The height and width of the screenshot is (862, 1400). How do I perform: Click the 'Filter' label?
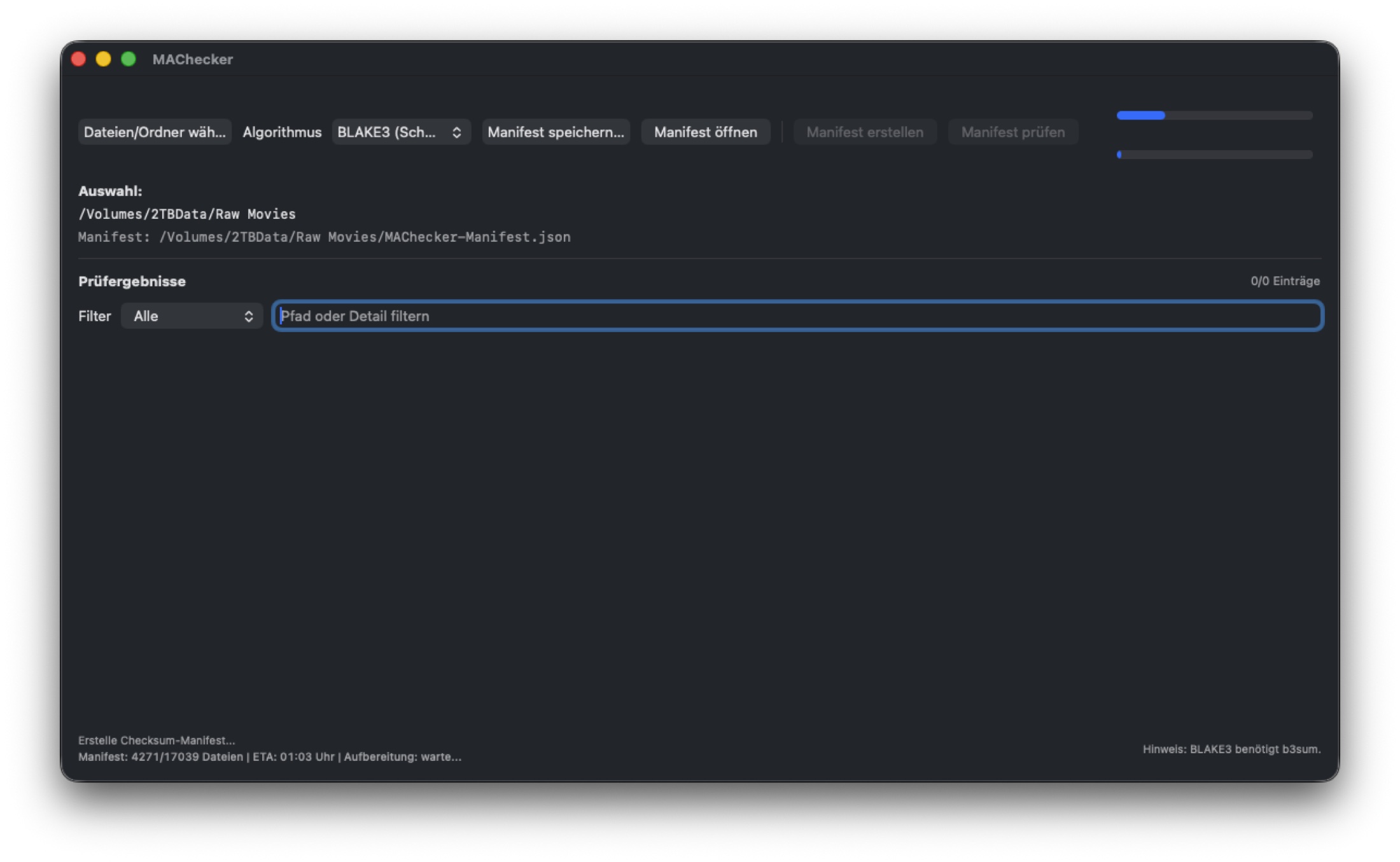pos(94,316)
